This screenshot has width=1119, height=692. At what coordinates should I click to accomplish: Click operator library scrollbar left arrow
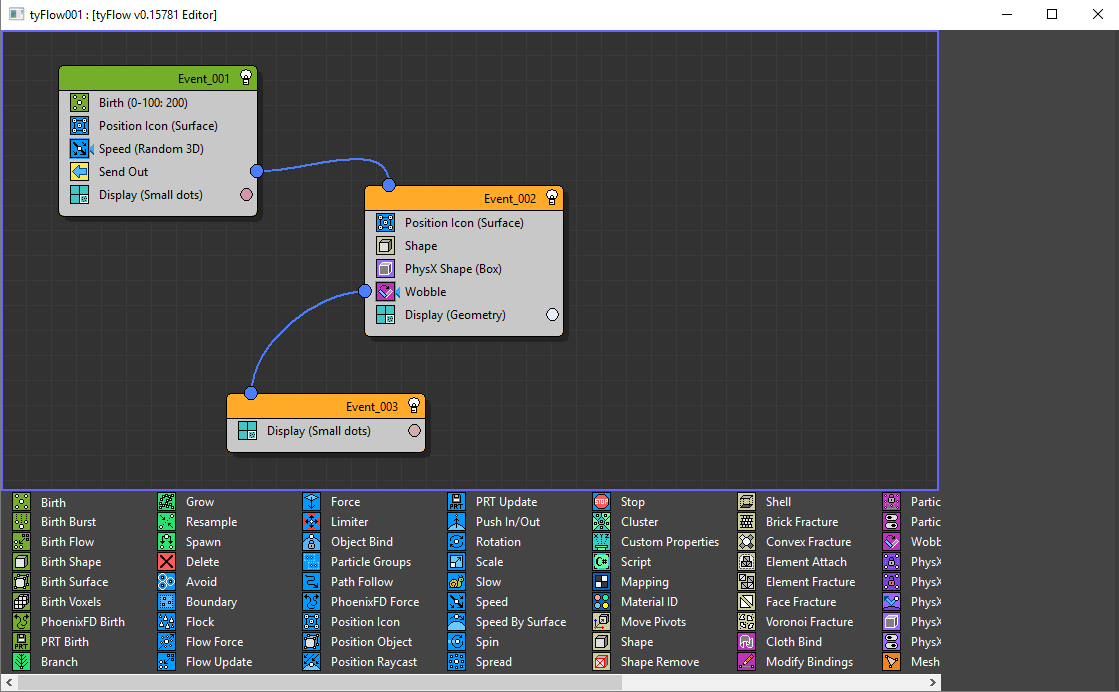coord(10,683)
